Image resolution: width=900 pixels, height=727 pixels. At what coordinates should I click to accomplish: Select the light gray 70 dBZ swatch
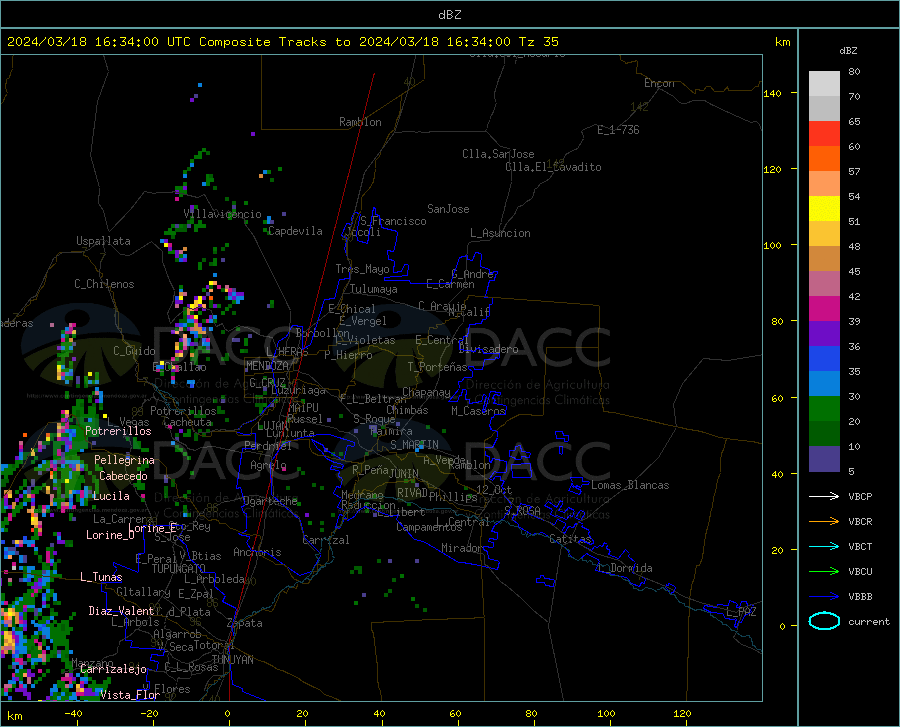coord(824,84)
